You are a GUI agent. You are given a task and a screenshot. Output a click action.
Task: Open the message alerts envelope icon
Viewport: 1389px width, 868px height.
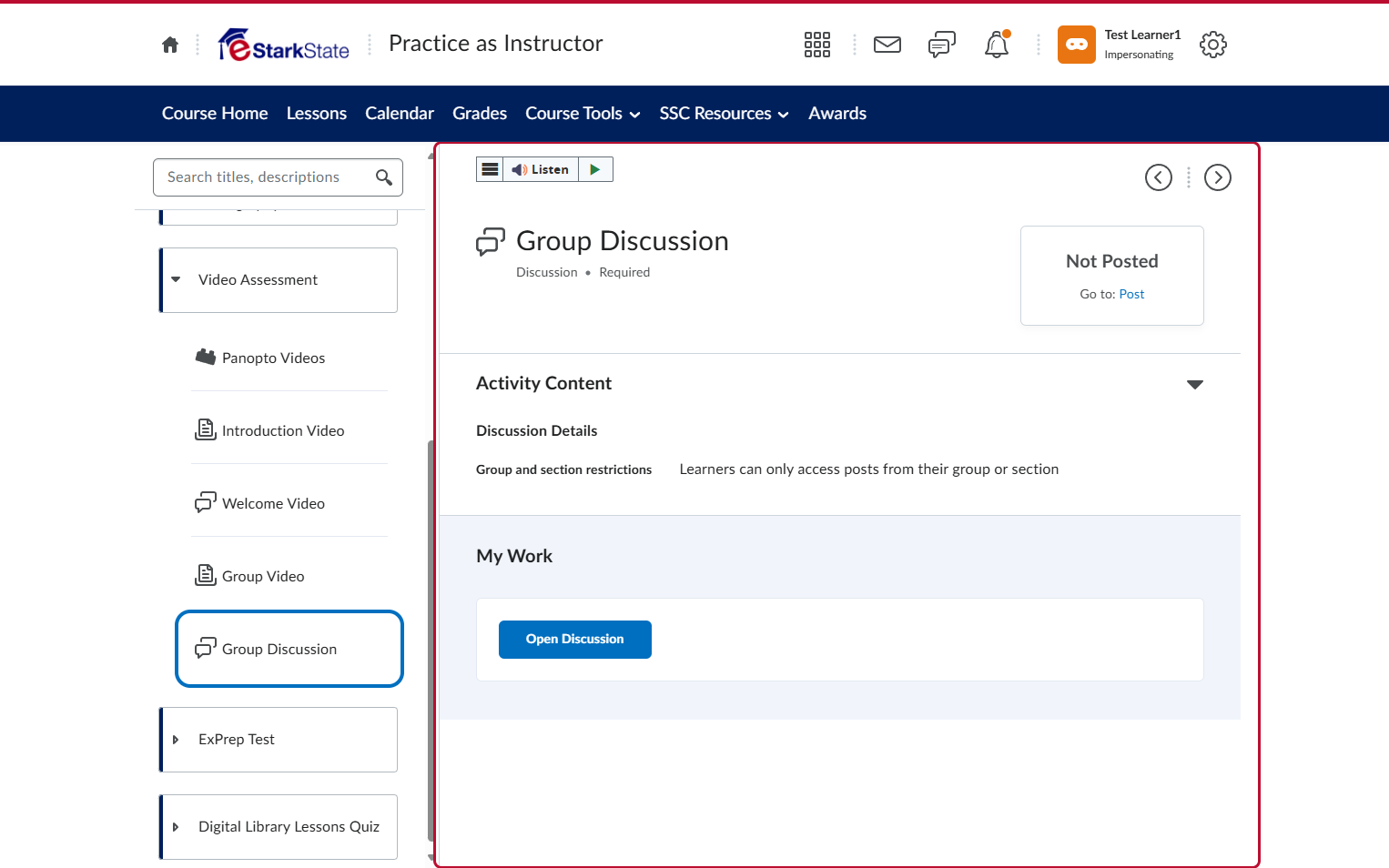click(x=887, y=45)
